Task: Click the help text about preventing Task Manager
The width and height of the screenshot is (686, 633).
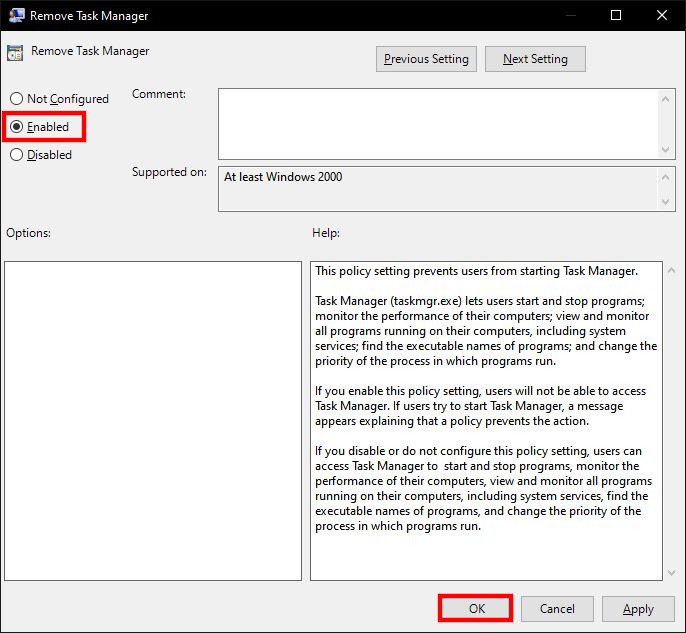Action: (x=476, y=271)
